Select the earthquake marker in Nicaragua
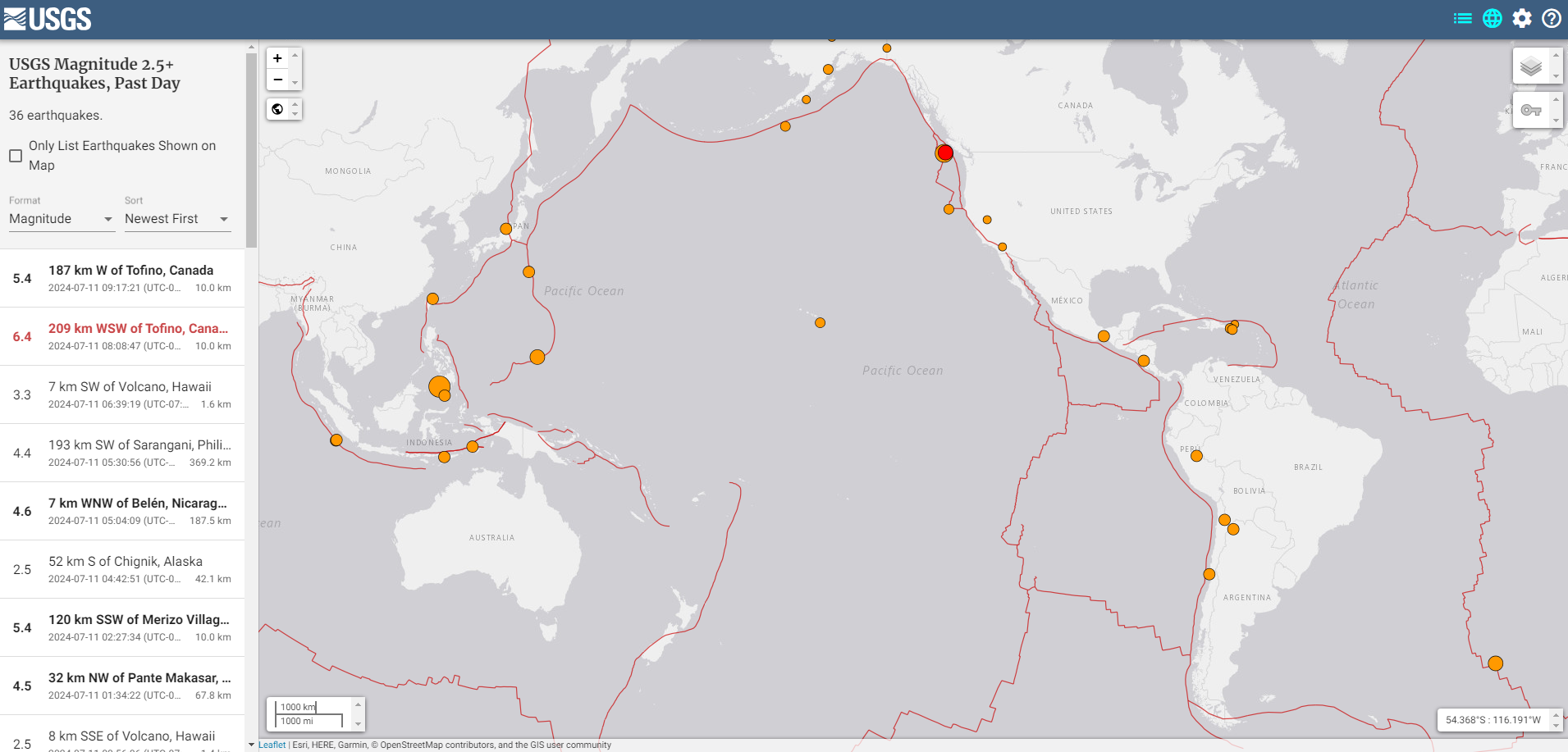1568x752 pixels. tap(1144, 361)
